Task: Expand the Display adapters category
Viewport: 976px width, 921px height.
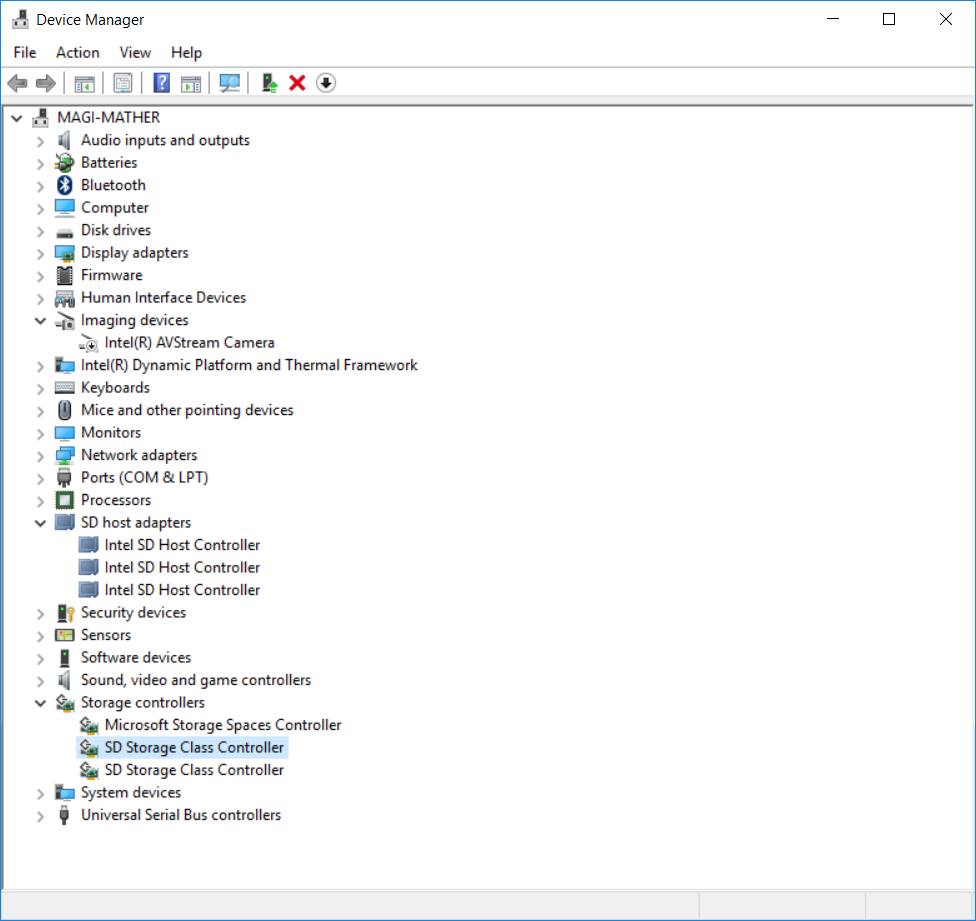Action: pos(40,254)
